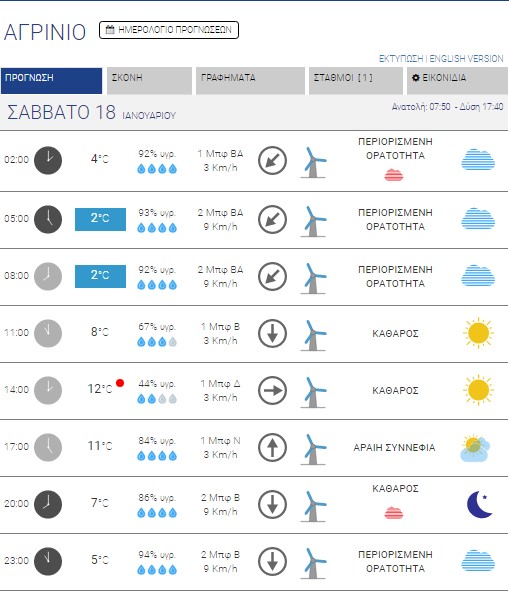This screenshot has height=591, width=509.
Task: Click the wind direction arrow at 14:00
Action: (x=272, y=390)
